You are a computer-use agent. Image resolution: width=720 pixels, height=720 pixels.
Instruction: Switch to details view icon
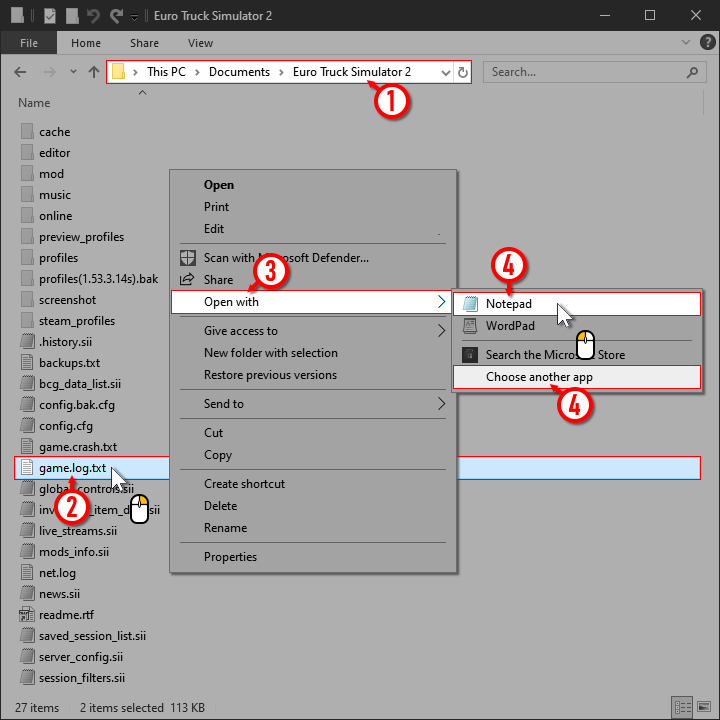682,707
